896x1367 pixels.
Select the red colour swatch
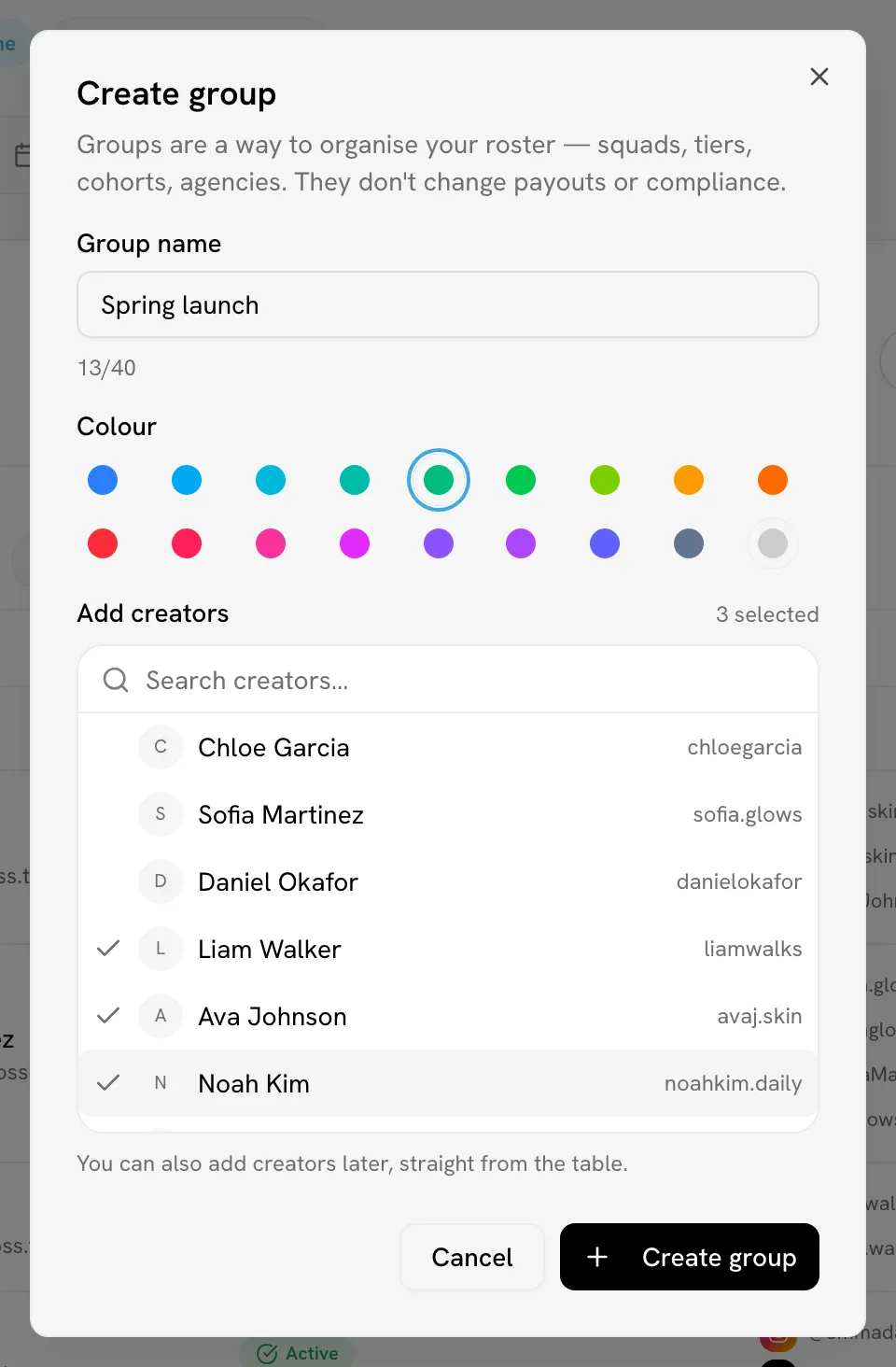tap(103, 543)
